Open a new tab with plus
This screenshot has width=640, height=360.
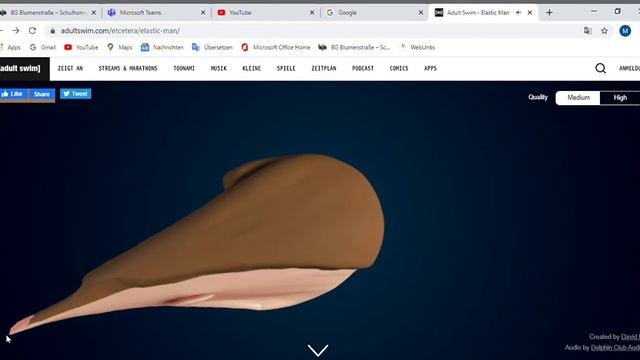click(x=549, y=13)
